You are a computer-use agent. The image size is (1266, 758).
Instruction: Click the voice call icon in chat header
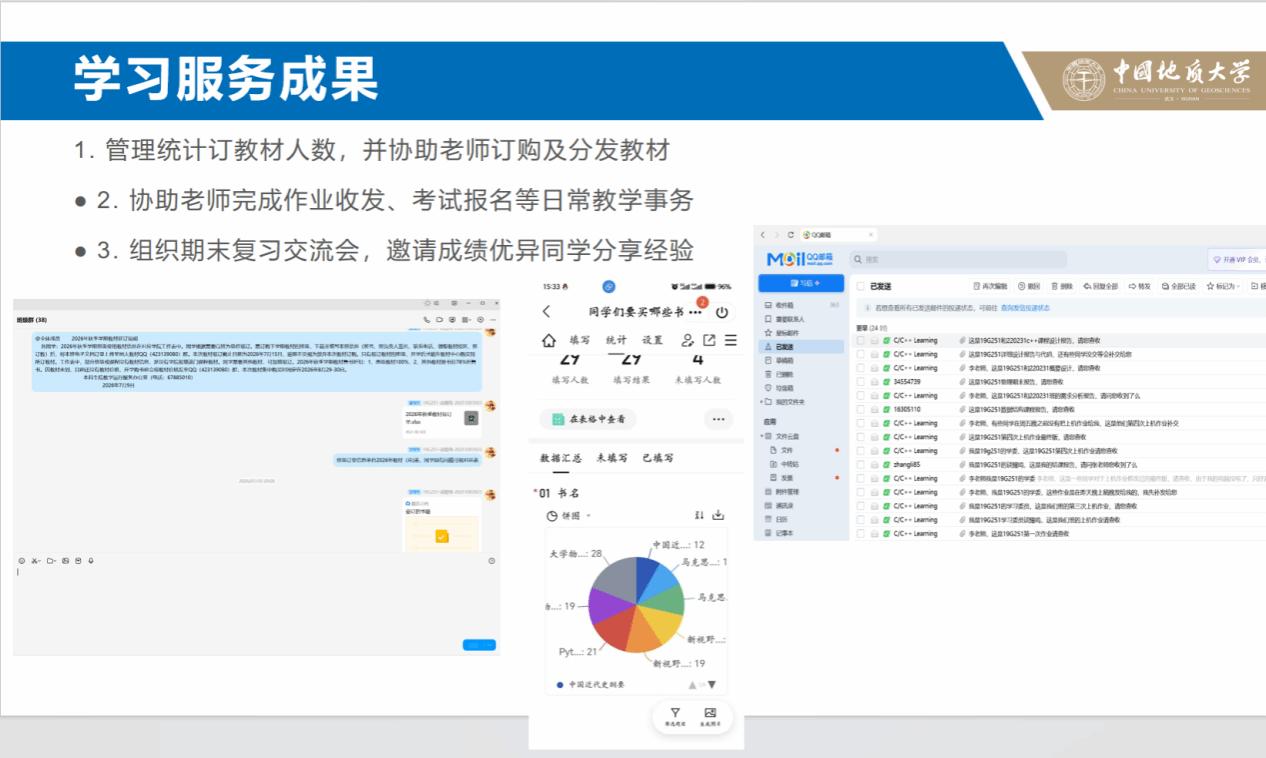(x=427, y=320)
